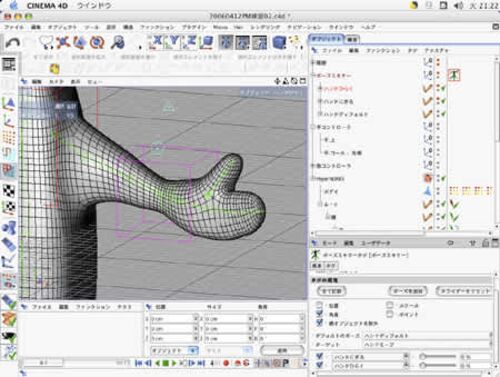Viewport: 500px width, 377px height.
Task: Click the ポーズを記録 button
Action: (x=409, y=291)
